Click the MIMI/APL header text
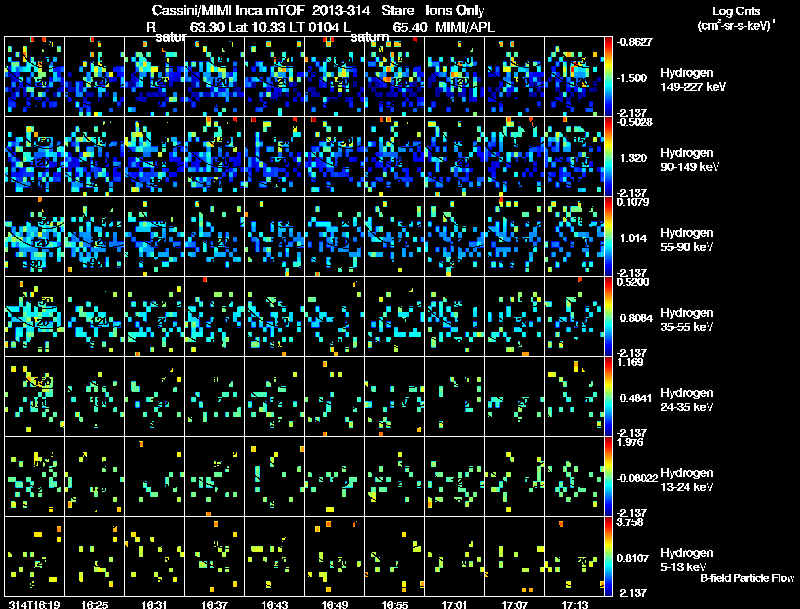 coord(465,27)
